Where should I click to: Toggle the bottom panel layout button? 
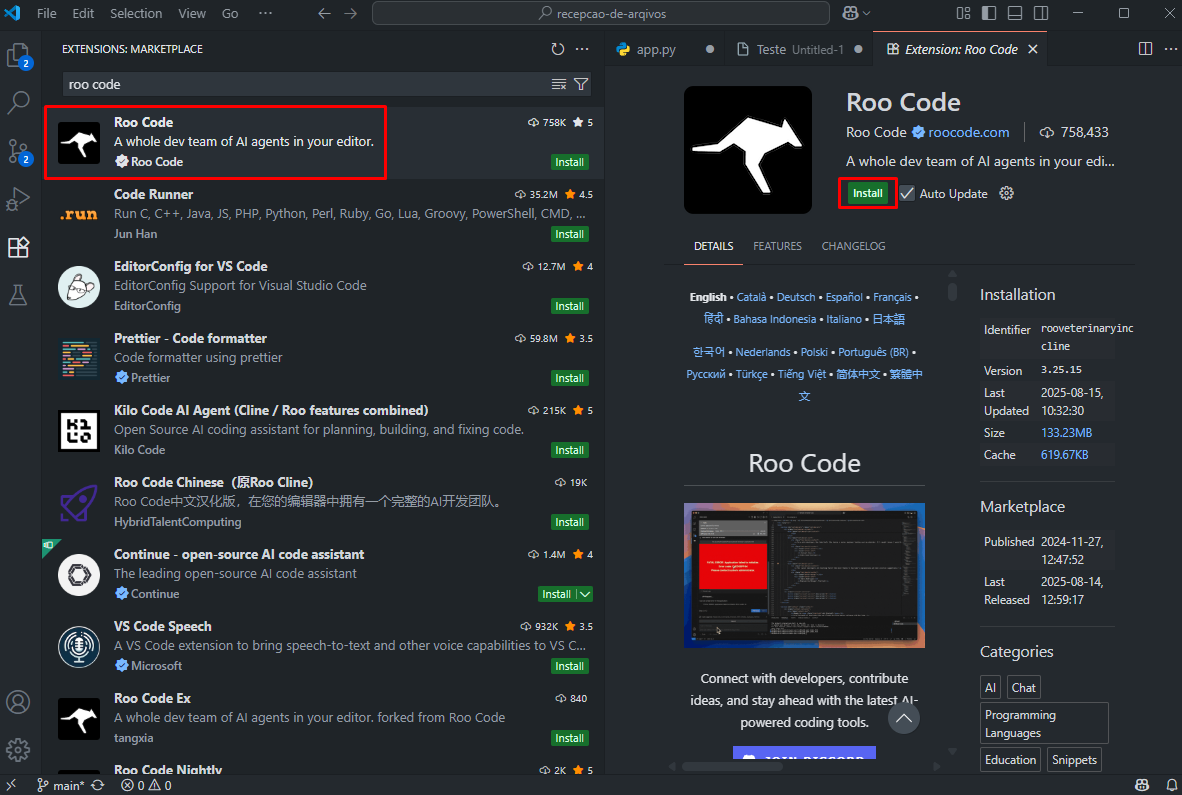click(1015, 13)
